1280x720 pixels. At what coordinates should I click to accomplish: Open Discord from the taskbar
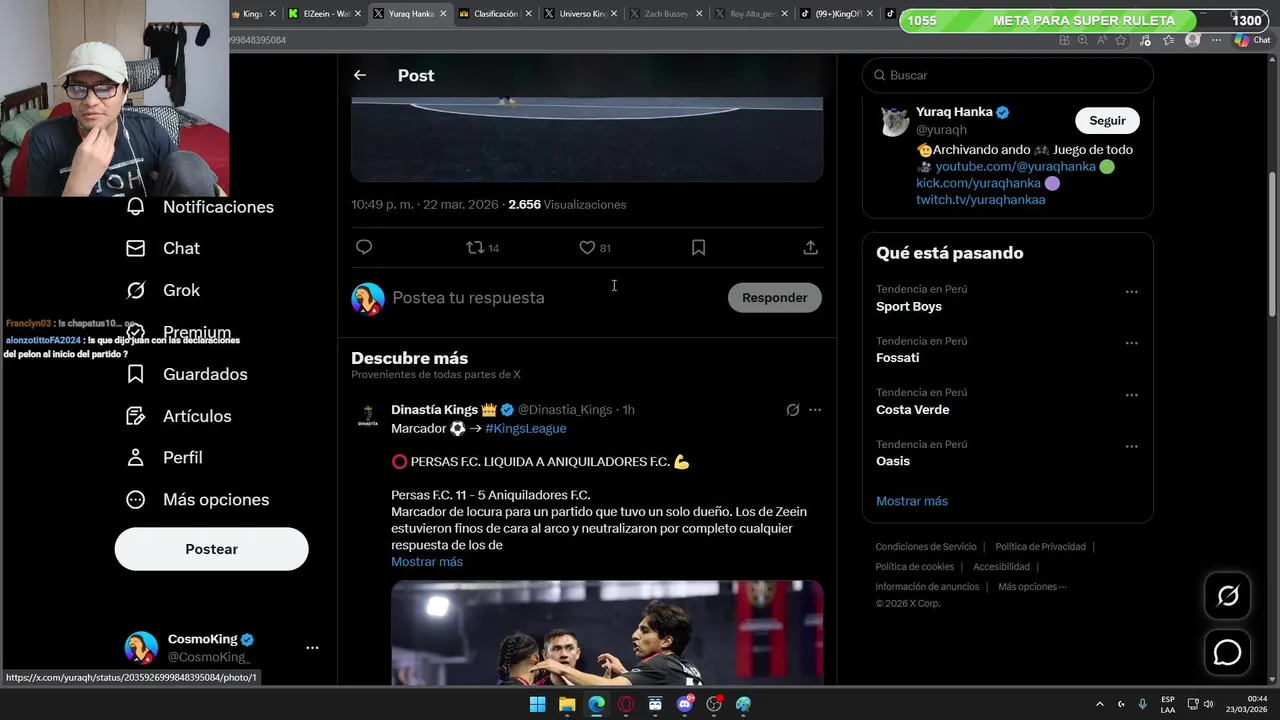click(x=685, y=704)
